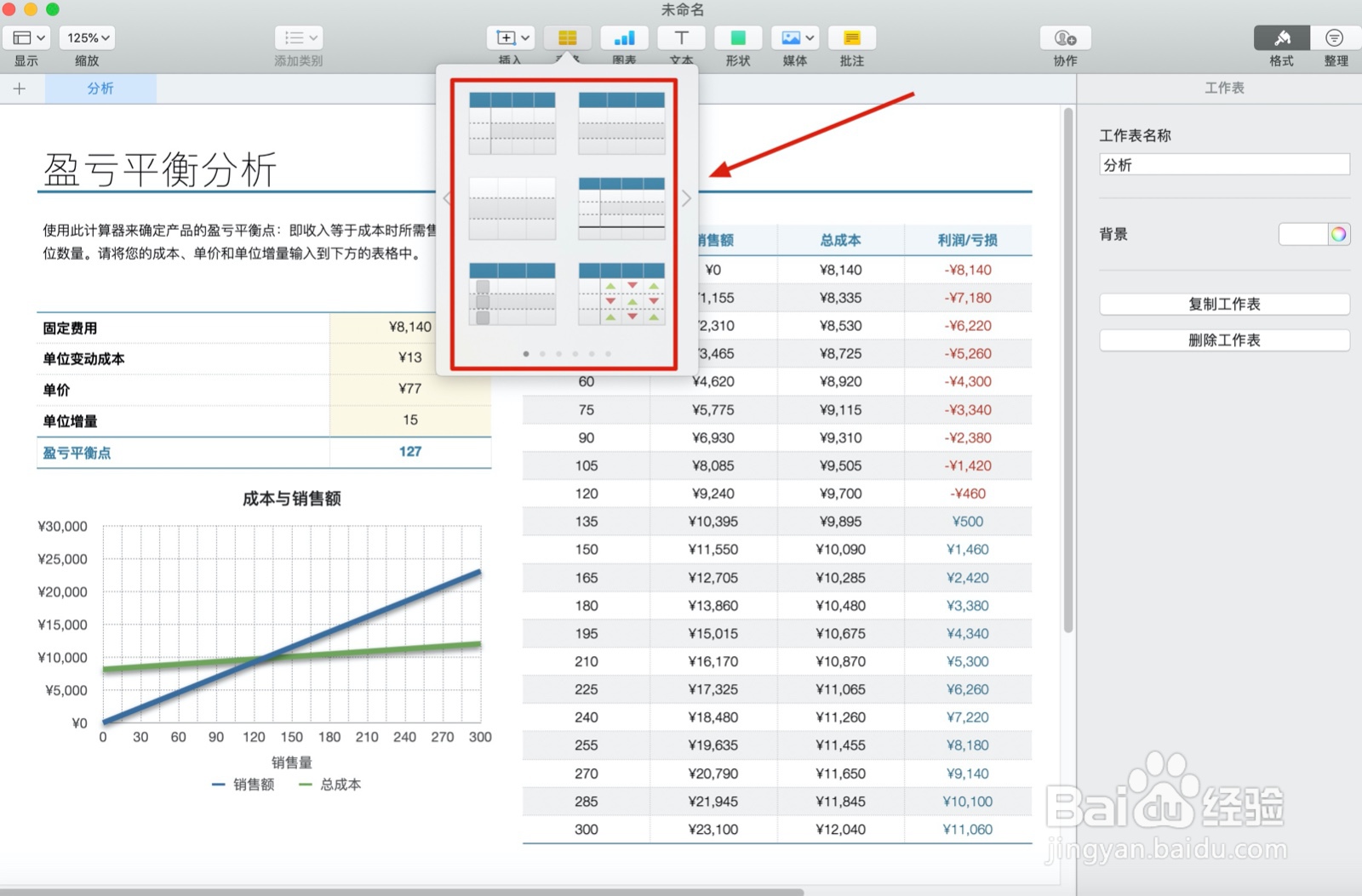Edit the 工作表名称 name field
The image size is (1362, 896).
1224,163
